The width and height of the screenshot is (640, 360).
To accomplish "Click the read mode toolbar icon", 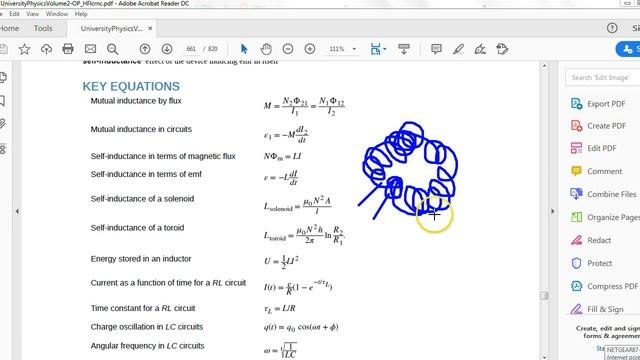I will tap(404, 49).
